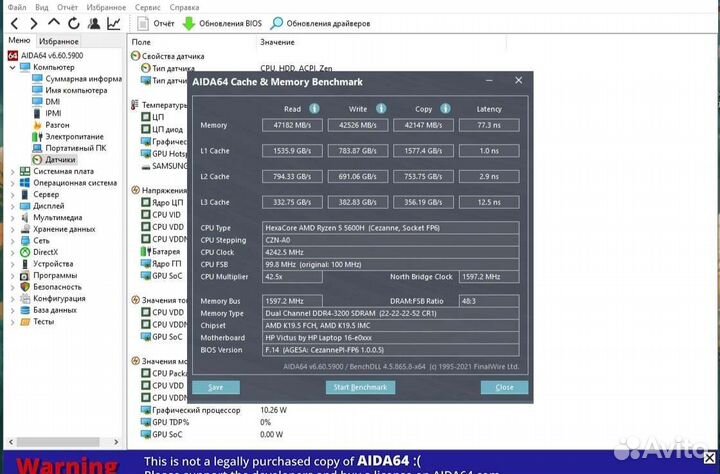
Task: Select Суммарная информация tree item
Action: [77, 79]
